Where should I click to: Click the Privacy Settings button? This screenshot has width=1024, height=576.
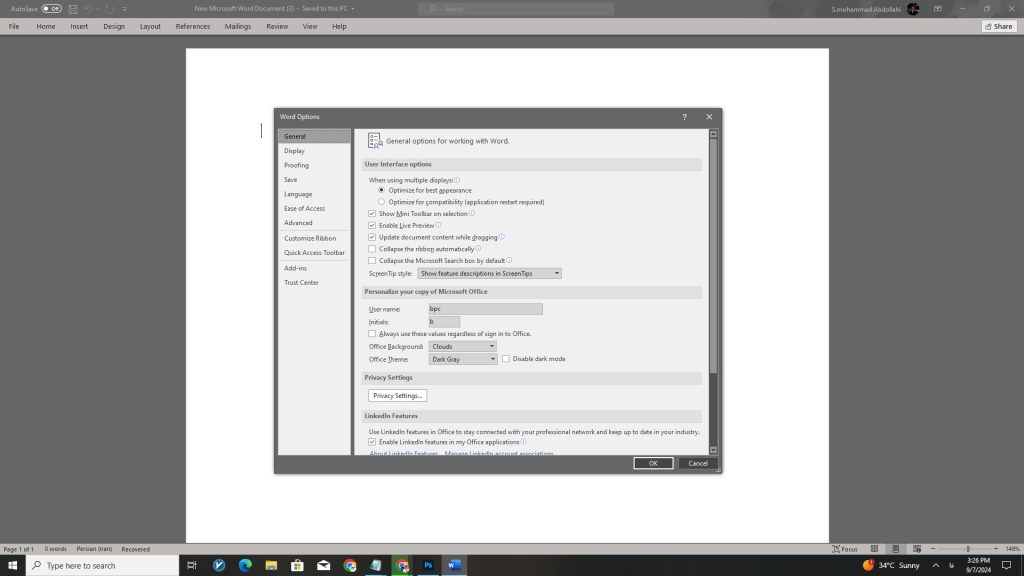click(398, 396)
